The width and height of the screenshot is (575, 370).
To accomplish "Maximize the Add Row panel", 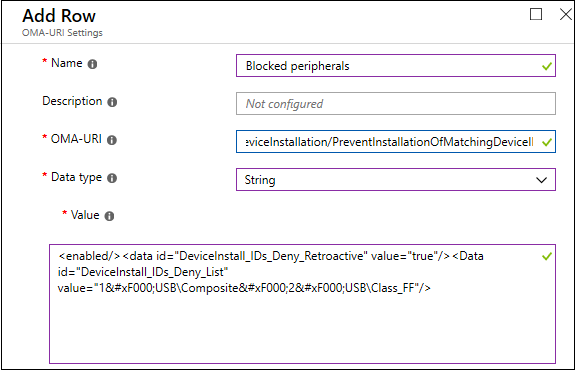I will pyautogui.click(x=536, y=14).
